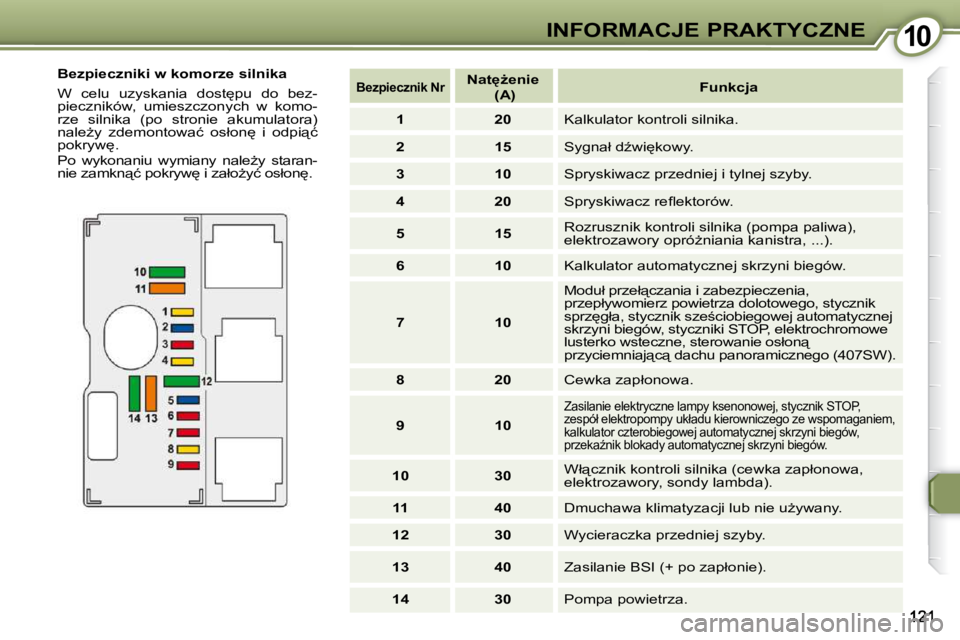The height and width of the screenshot is (640, 960).
Task: Click the paragraph starting 'W celu uzyskania dostępu'
Action: 187,119
